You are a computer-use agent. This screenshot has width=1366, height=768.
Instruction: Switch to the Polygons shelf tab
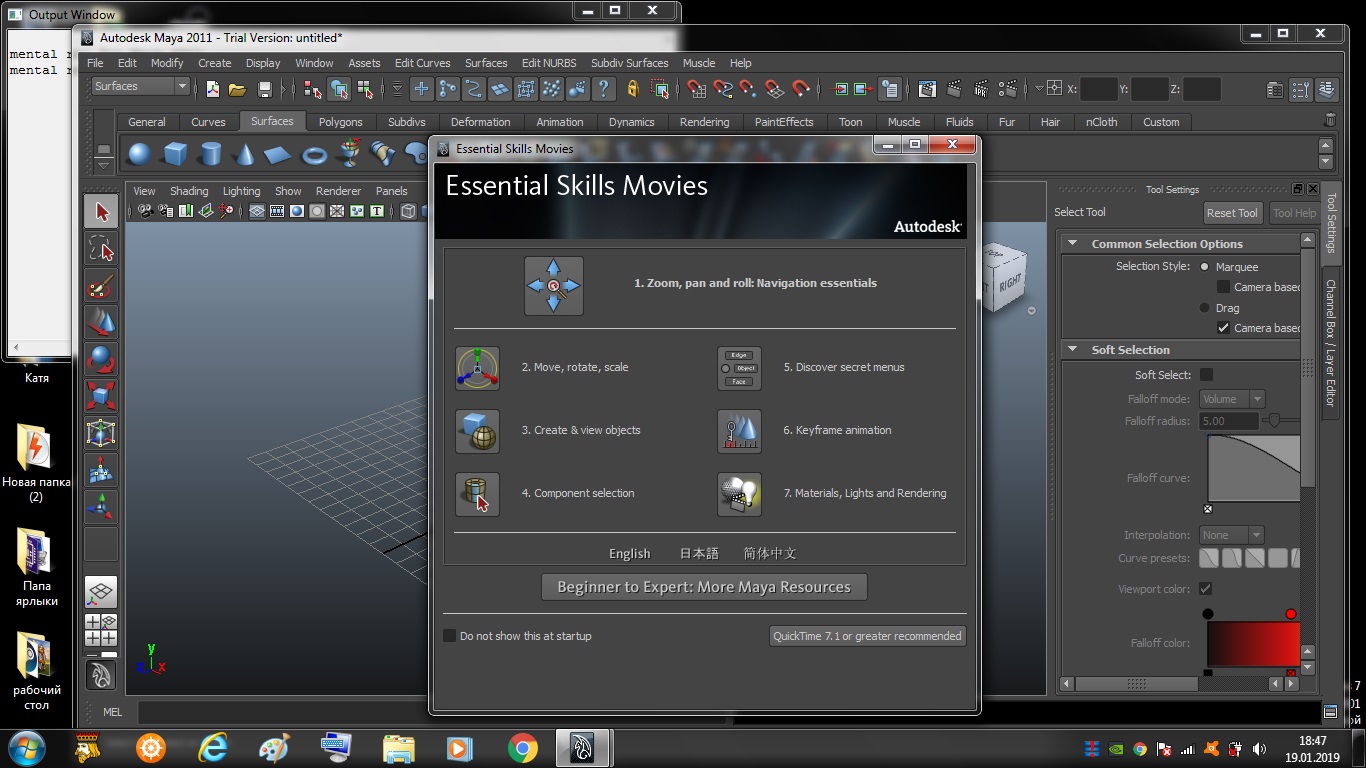(341, 122)
